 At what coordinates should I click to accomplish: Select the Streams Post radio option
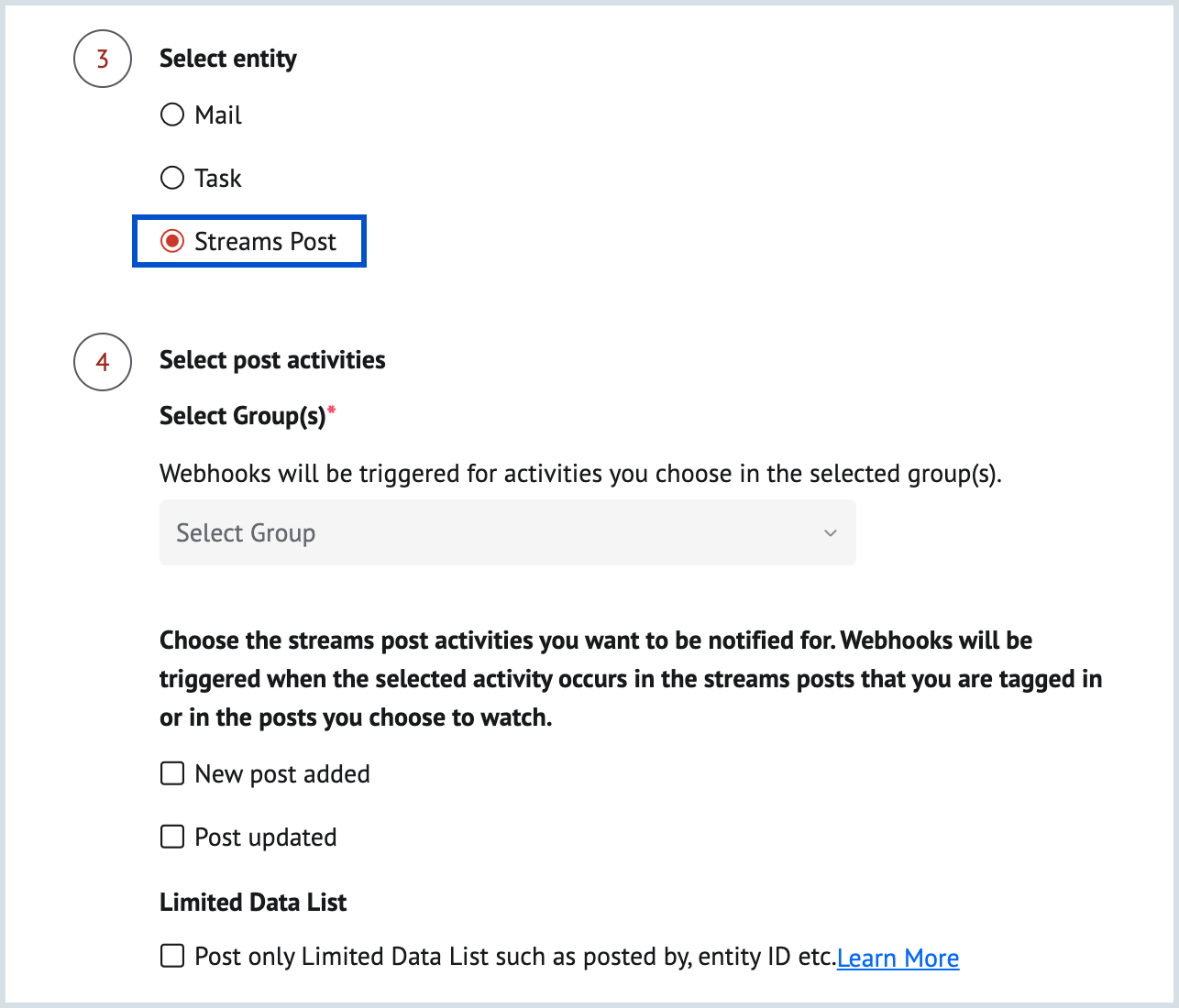172,241
